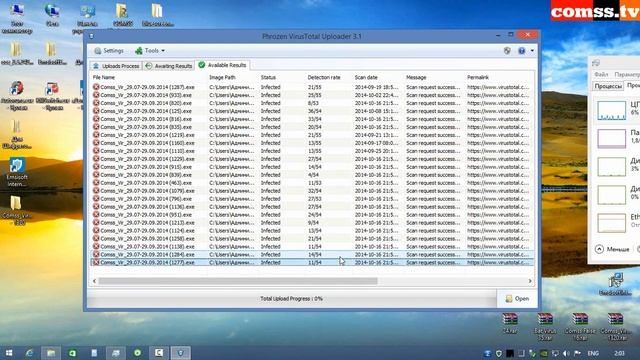Open the Emsisoft Internet Security desktop shortcut
Viewport: 640px width, 360px height.
(x=17, y=172)
